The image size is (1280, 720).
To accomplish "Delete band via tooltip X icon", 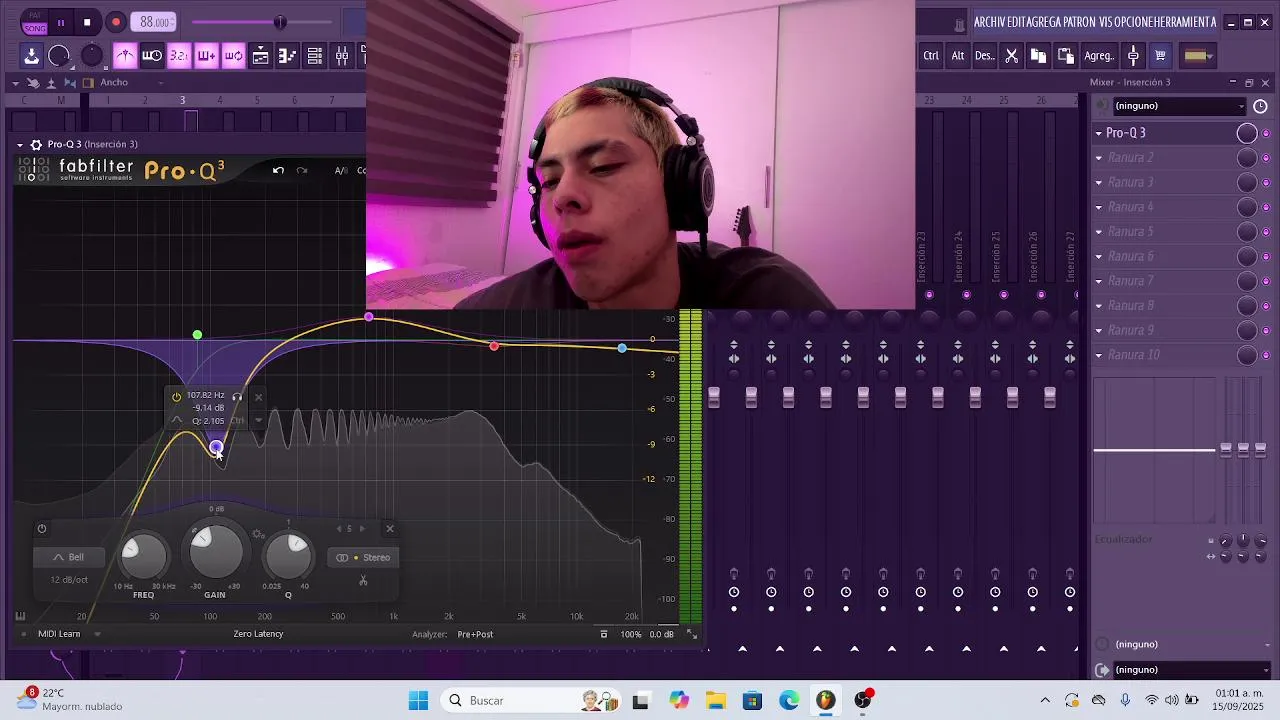I will (x=258, y=397).
